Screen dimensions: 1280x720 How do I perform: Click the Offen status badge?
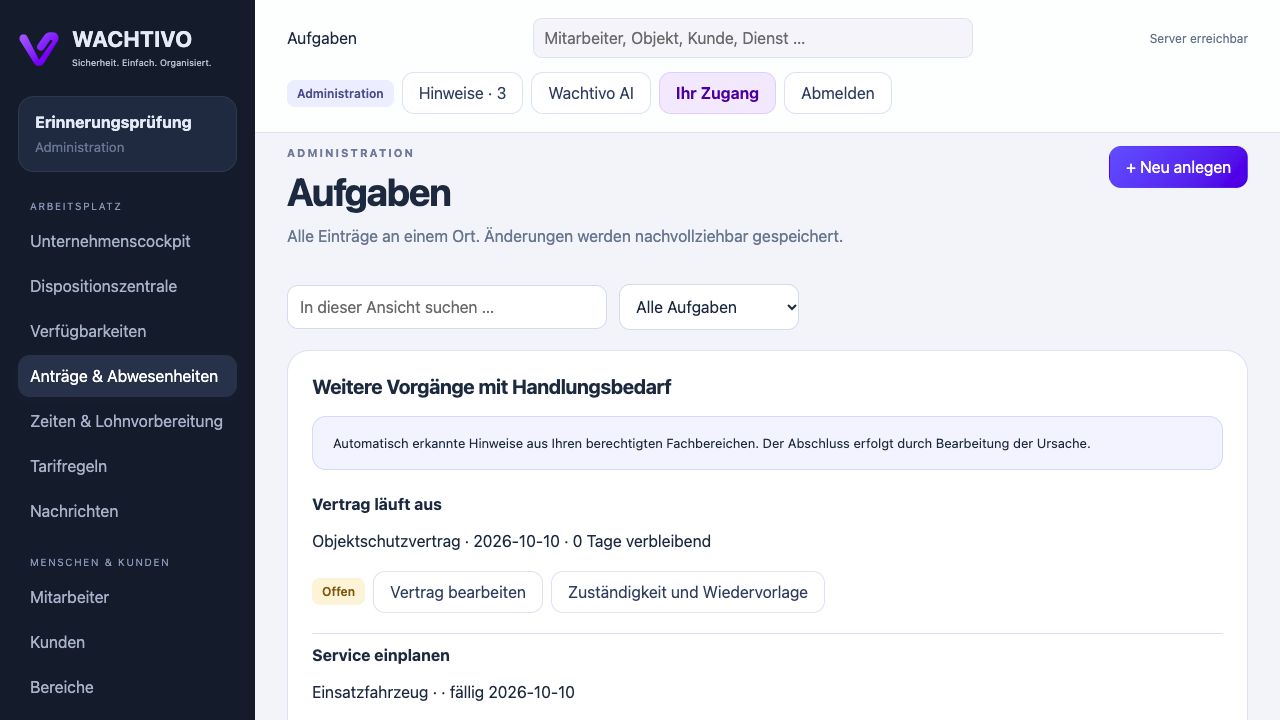coord(338,592)
